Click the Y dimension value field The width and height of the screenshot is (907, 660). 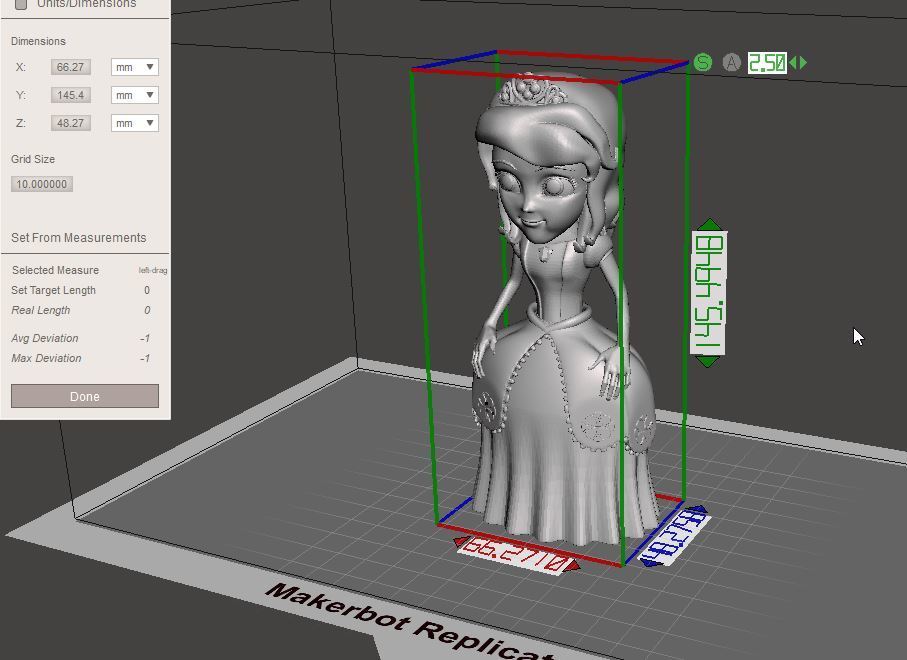(71, 95)
